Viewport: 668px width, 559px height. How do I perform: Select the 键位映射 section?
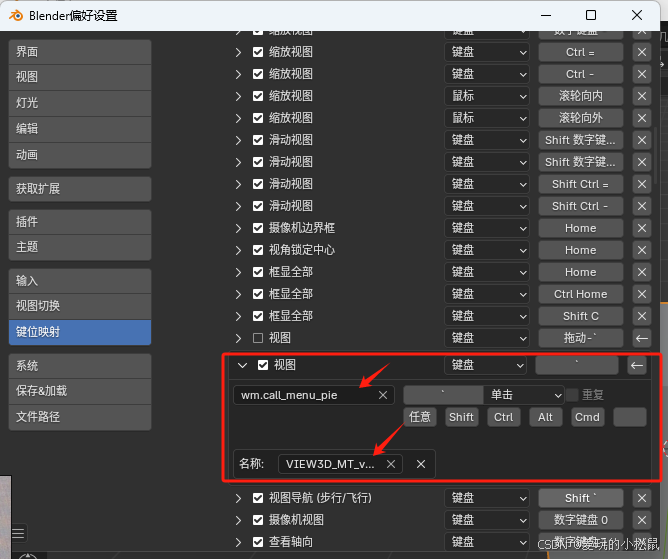pyautogui.click(x=80, y=332)
